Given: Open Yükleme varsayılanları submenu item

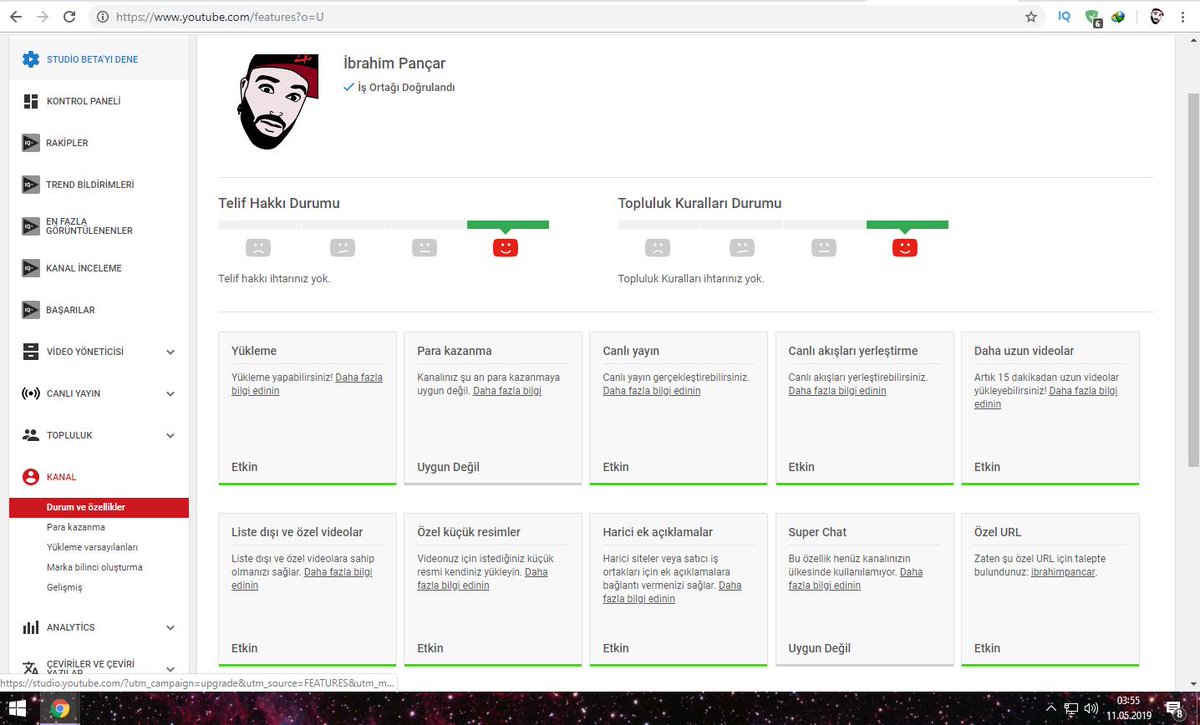Looking at the screenshot, I should click(x=92, y=547).
